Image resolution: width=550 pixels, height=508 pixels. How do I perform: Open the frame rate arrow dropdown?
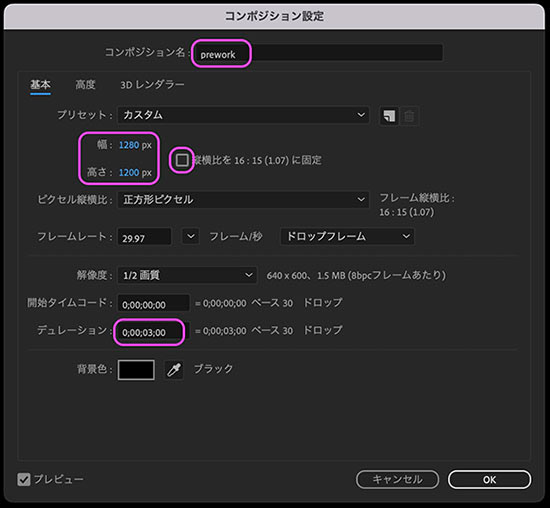tap(191, 236)
